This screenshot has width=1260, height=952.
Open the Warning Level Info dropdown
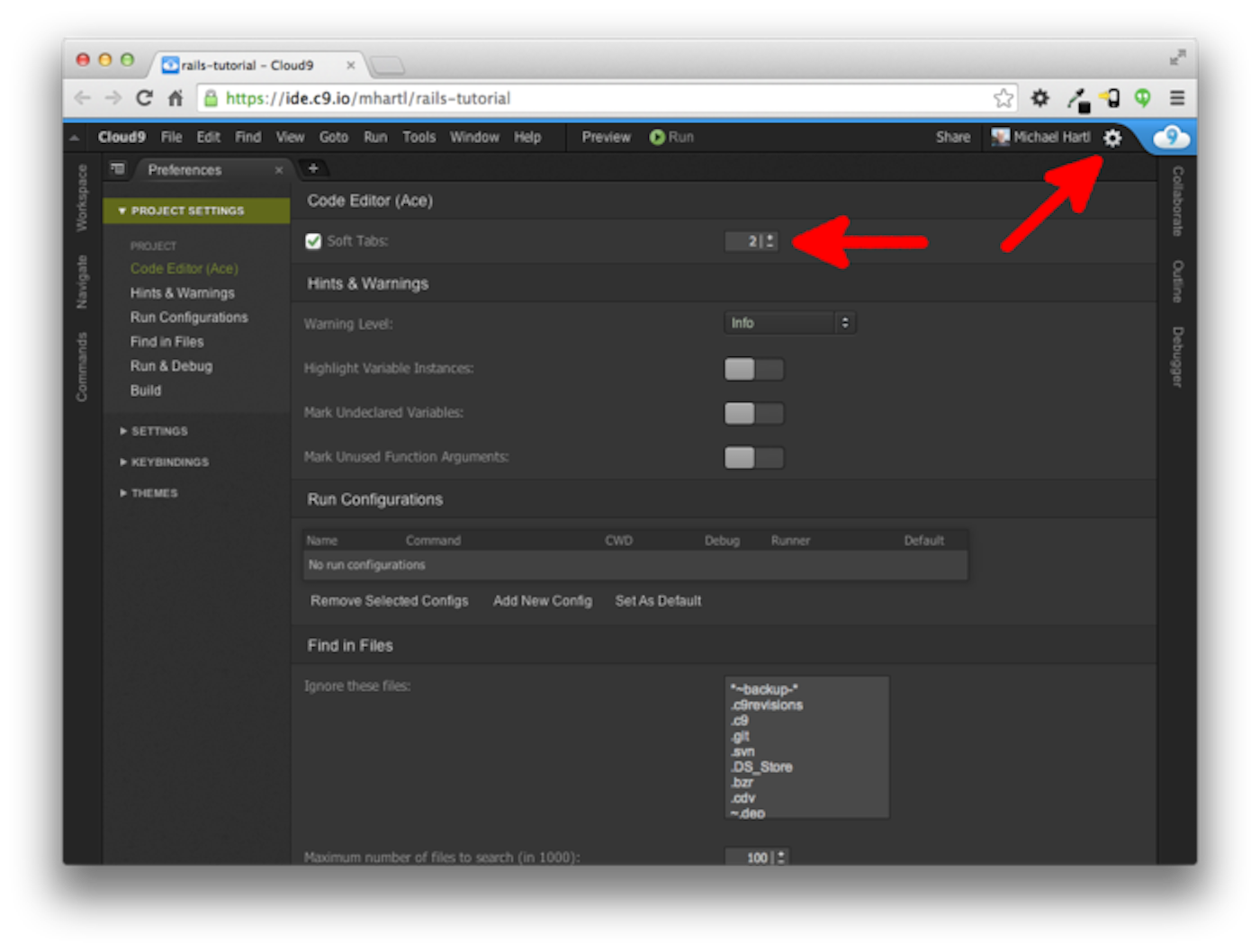pos(789,323)
